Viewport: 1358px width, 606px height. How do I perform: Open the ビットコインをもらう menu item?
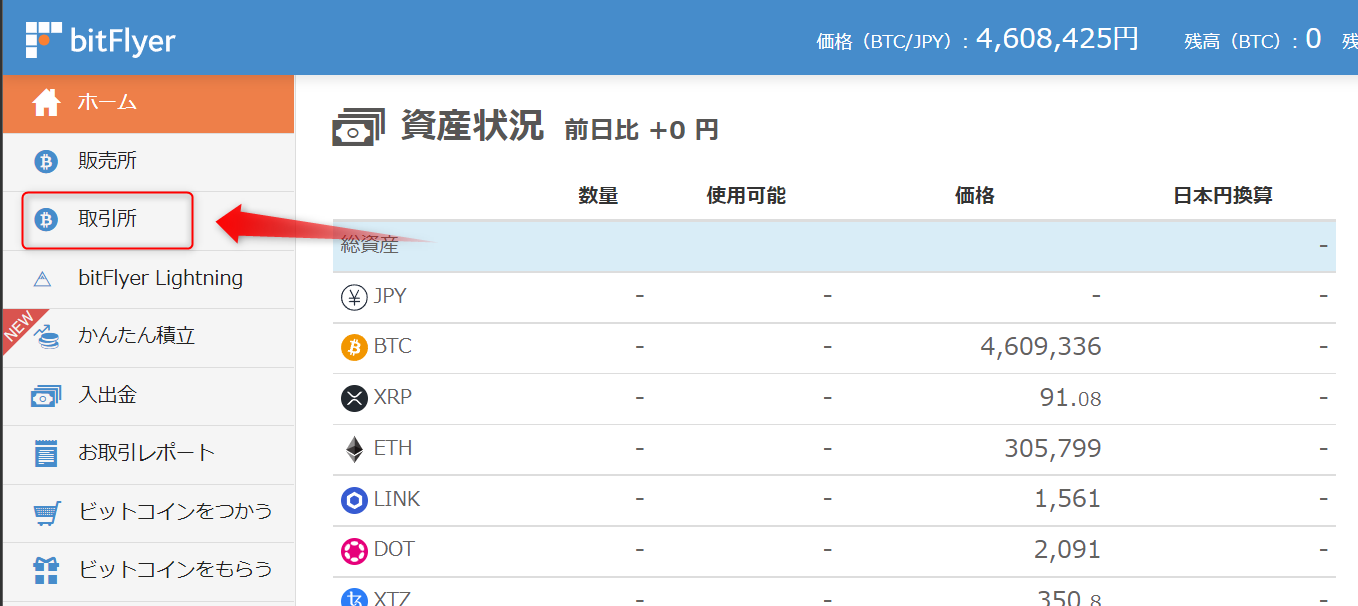click(148, 571)
